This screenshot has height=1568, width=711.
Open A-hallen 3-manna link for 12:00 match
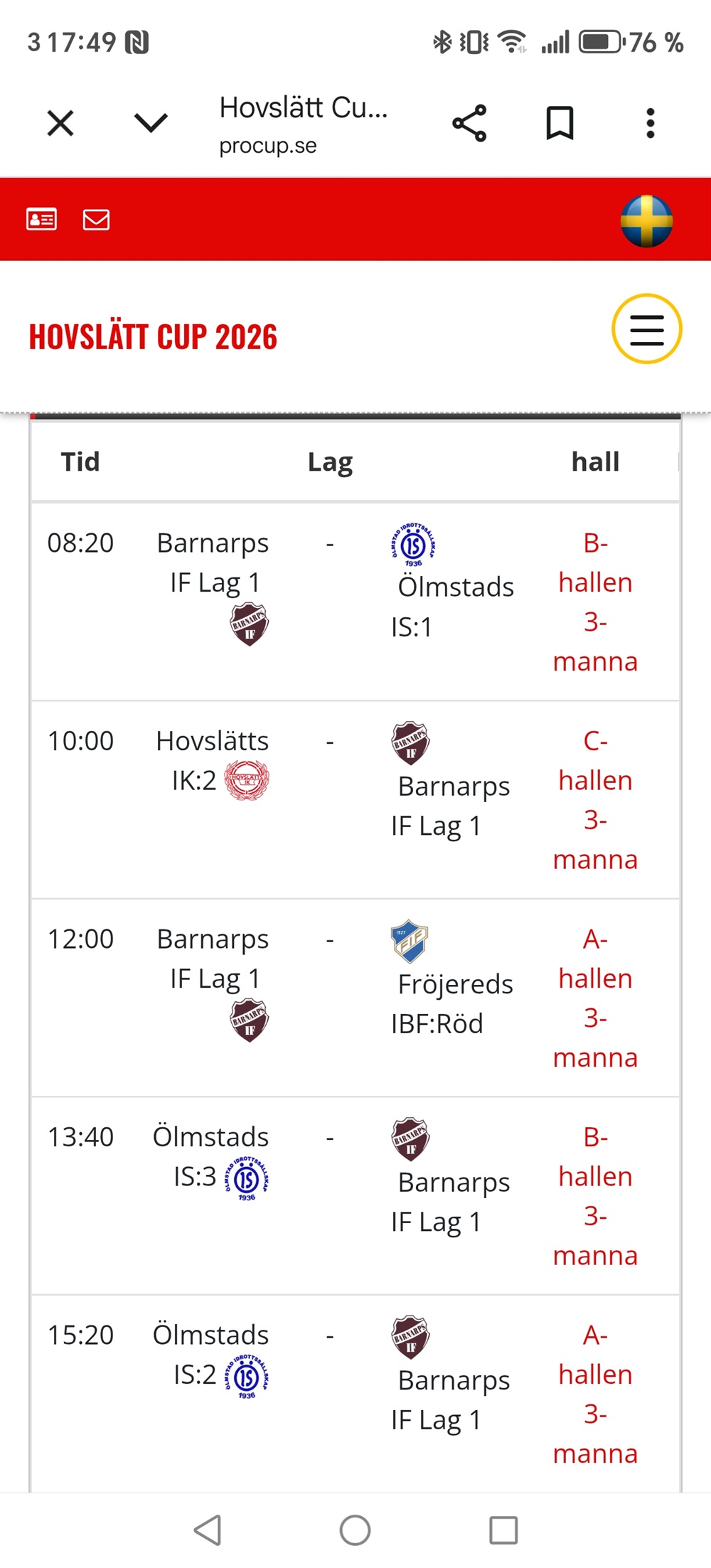(x=595, y=998)
